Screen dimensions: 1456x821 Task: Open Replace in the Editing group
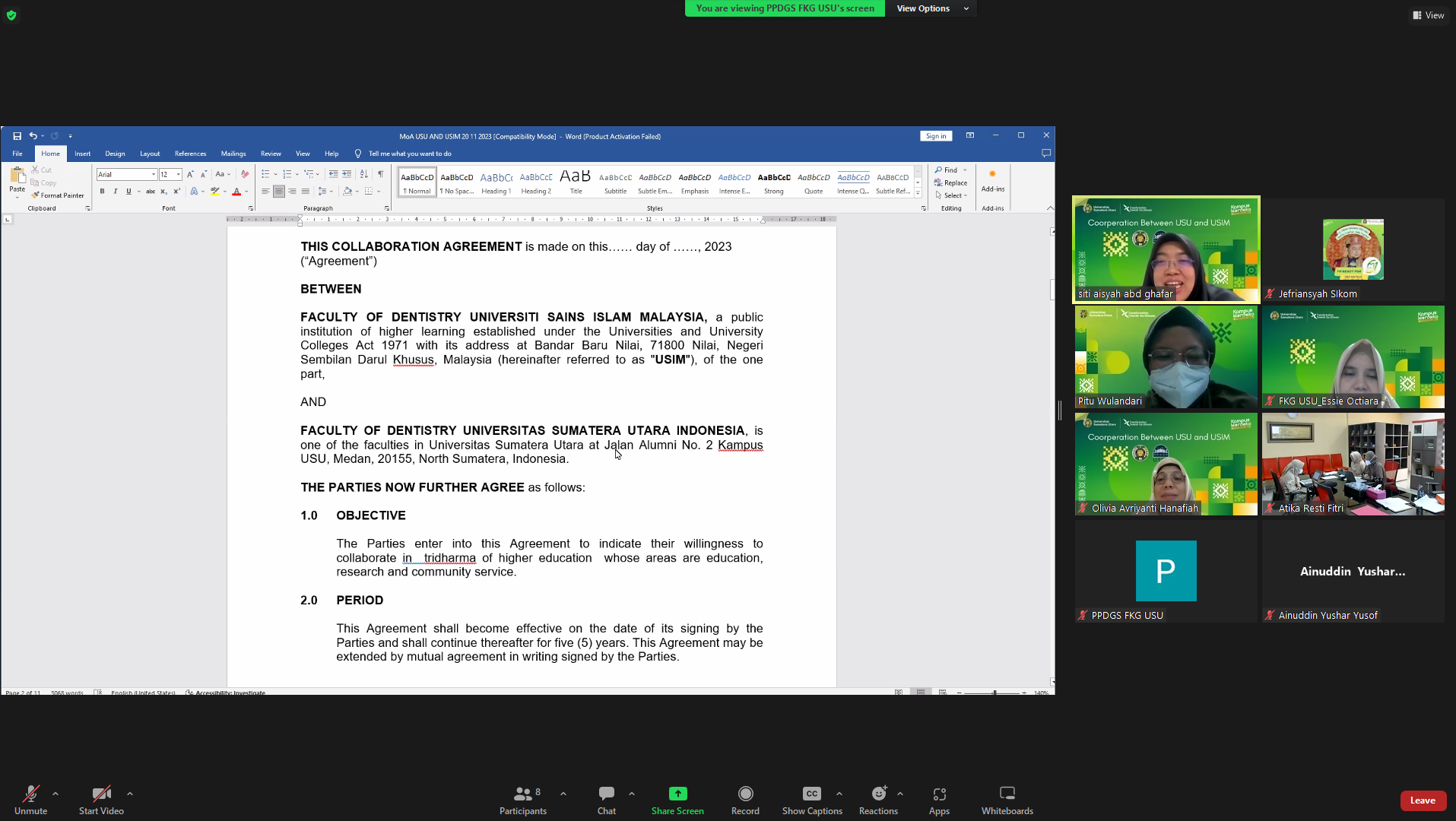point(951,183)
